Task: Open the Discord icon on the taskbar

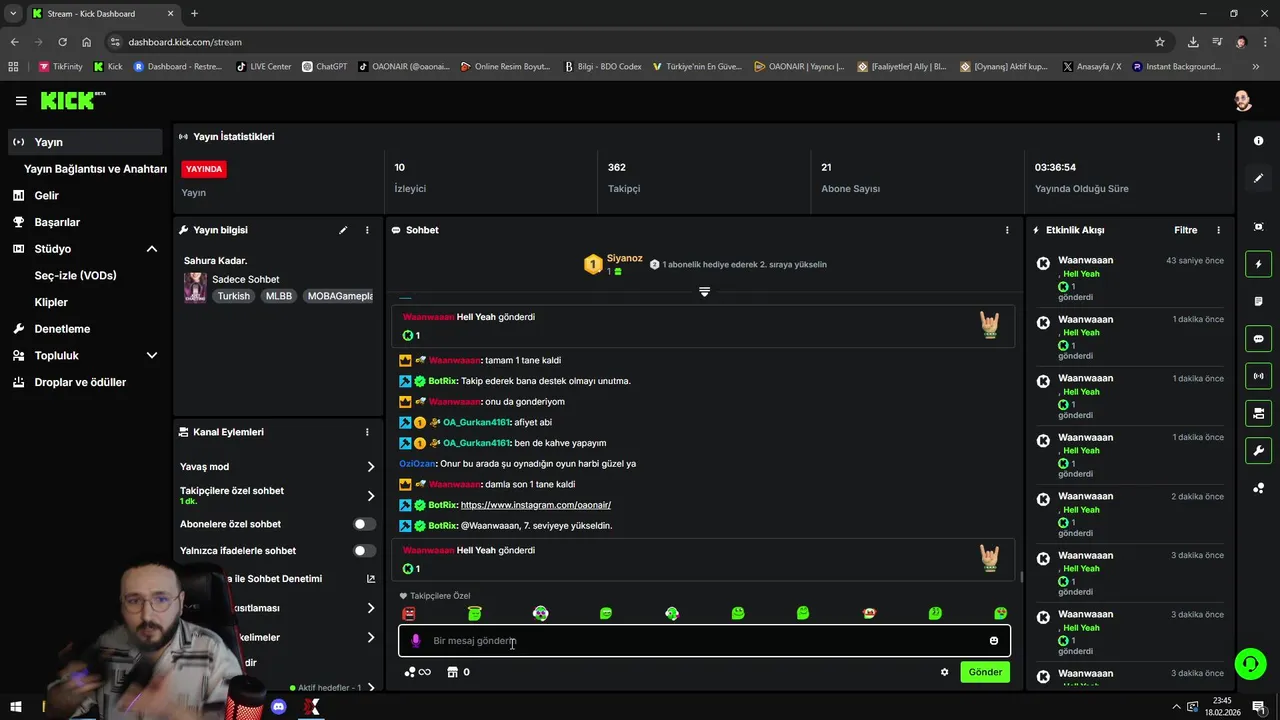Action: [x=279, y=707]
